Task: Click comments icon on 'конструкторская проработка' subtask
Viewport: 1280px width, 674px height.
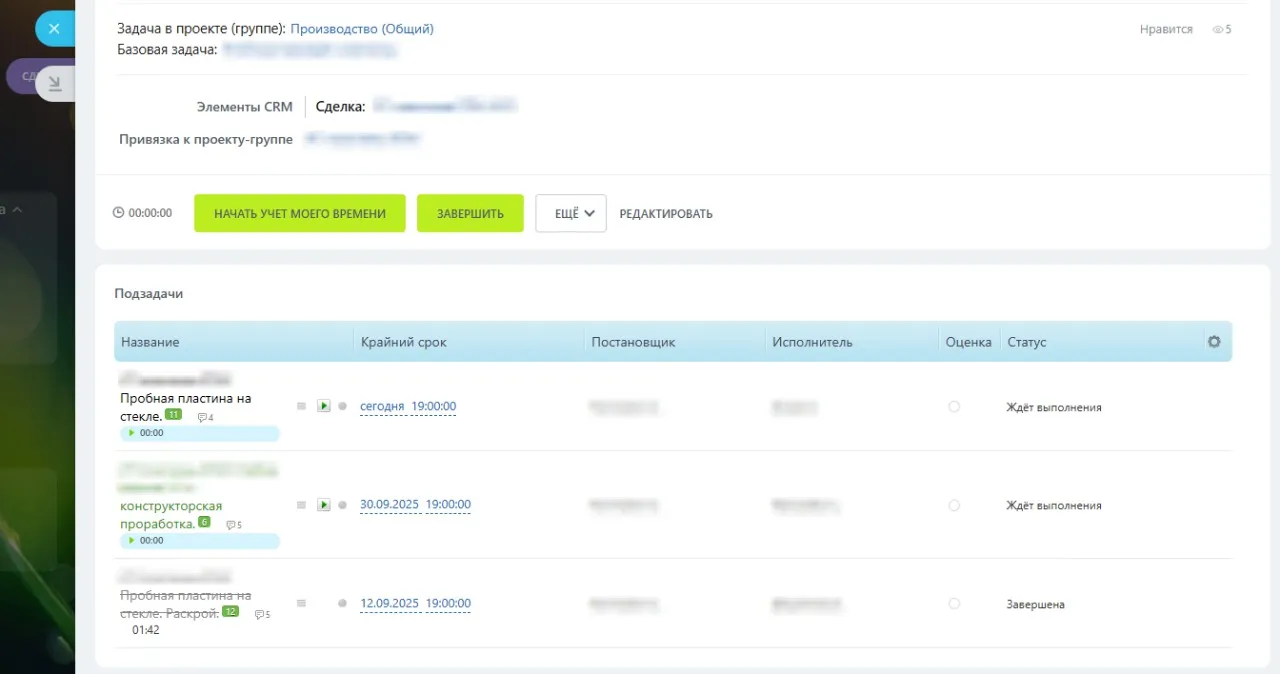Action: click(x=232, y=525)
